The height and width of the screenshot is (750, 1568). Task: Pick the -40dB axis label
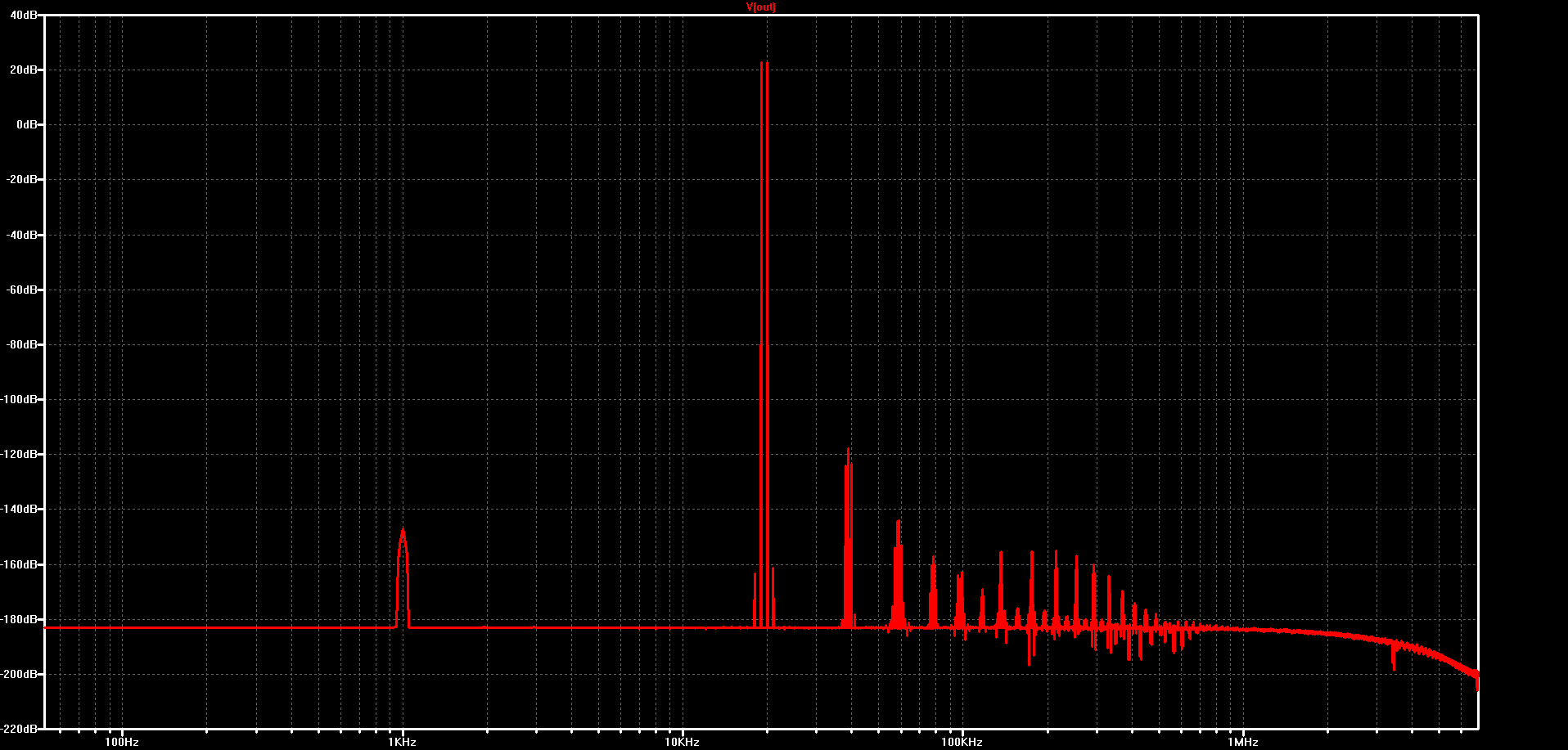(x=21, y=235)
